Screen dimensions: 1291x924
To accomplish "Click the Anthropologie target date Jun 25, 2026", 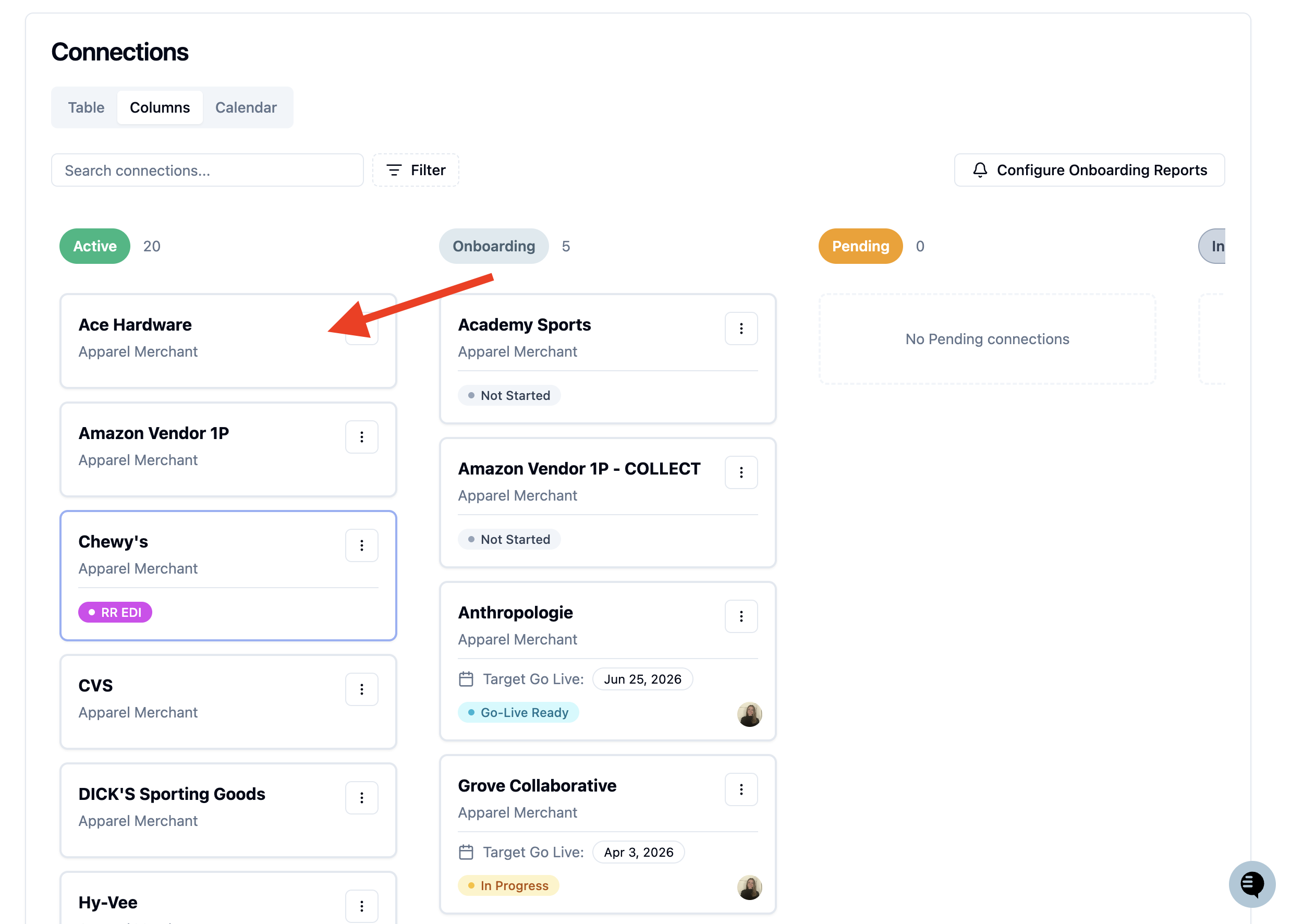I will 642,679.
